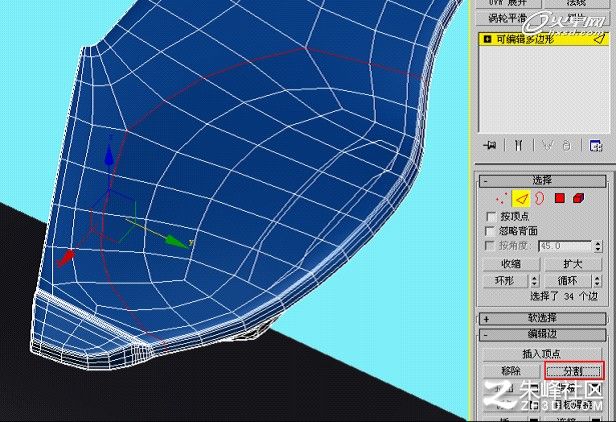616x422 pixels.
Task: Select Border sub-object level icon
Action: 541,198
